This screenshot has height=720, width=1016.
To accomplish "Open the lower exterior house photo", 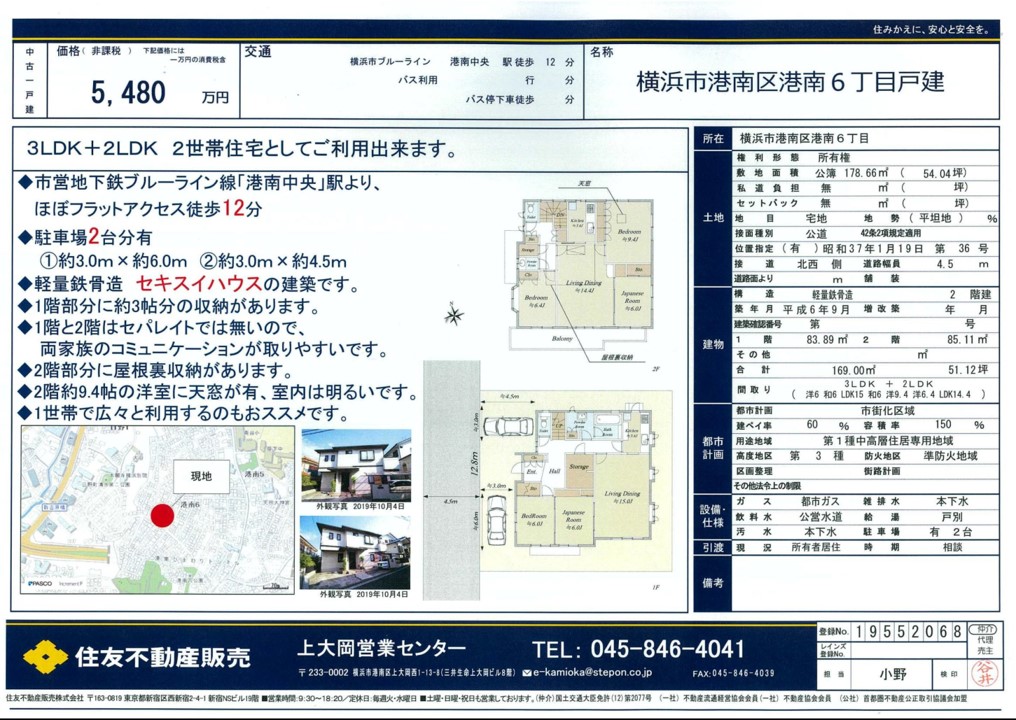I will click(356, 551).
